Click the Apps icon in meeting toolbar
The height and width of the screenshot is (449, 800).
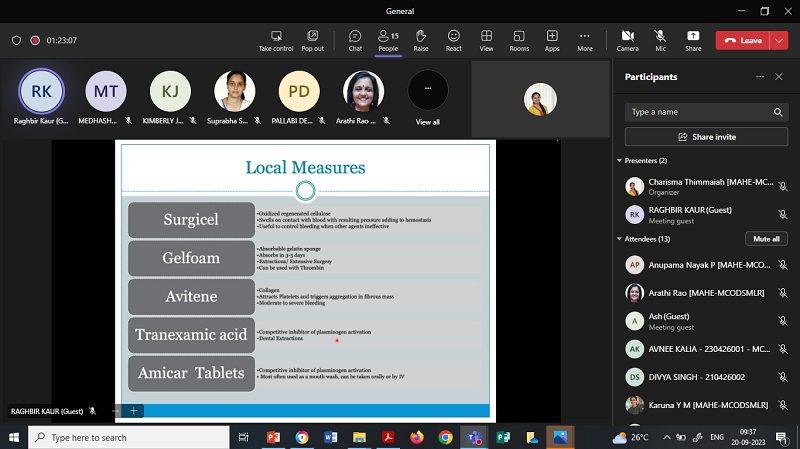552,40
